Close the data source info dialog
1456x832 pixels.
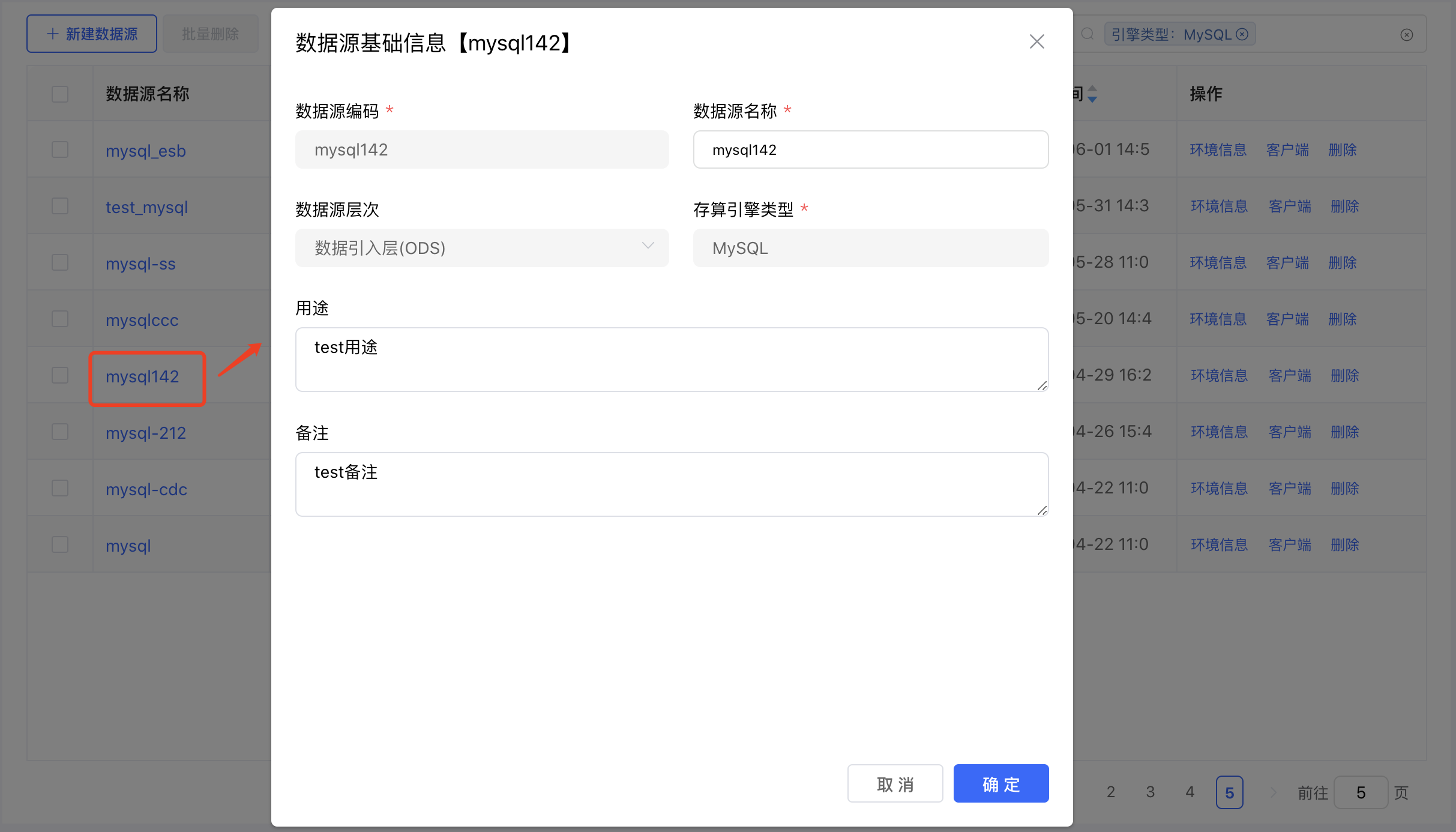[x=1036, y=42]
